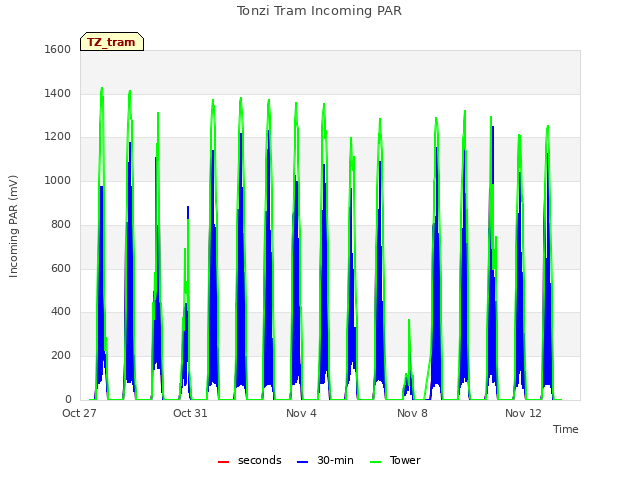This screenshot has width=640, height=480.
Task: Click the chart title Tonzi Tram Incoming PAR
Action: pos(319,11)
